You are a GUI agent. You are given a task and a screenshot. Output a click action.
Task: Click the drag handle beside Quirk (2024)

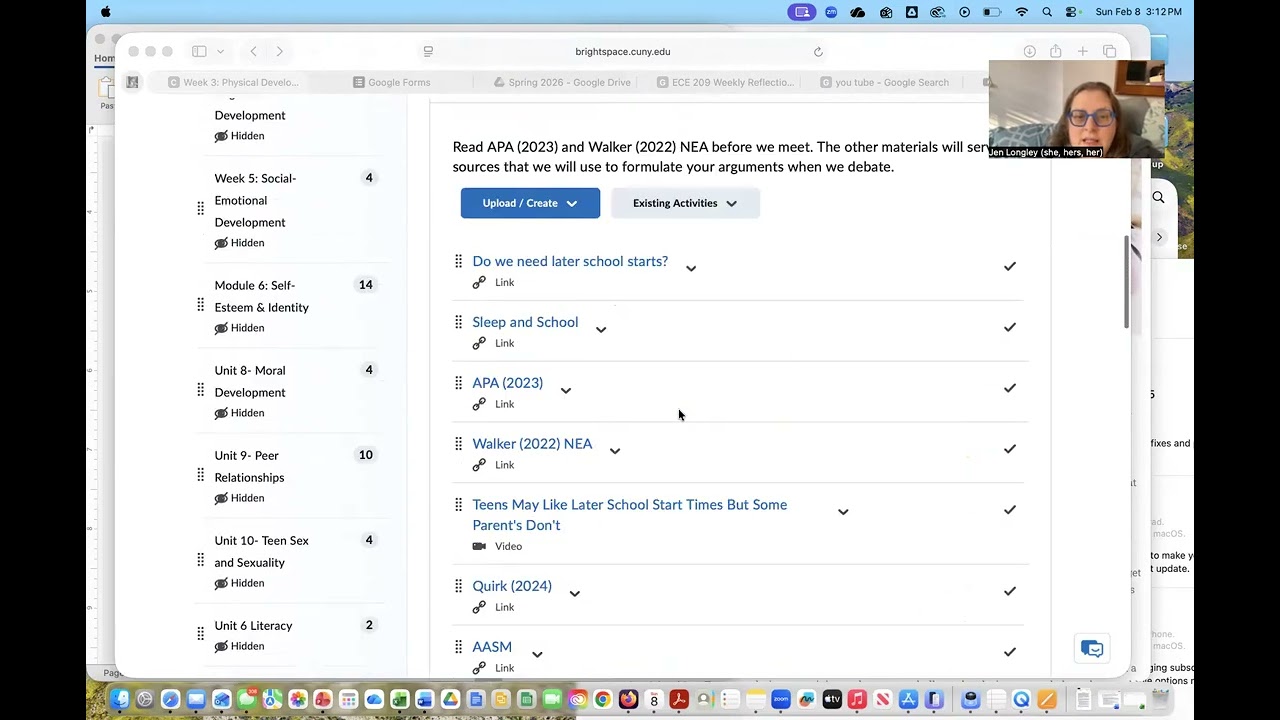tap(458, 586)
